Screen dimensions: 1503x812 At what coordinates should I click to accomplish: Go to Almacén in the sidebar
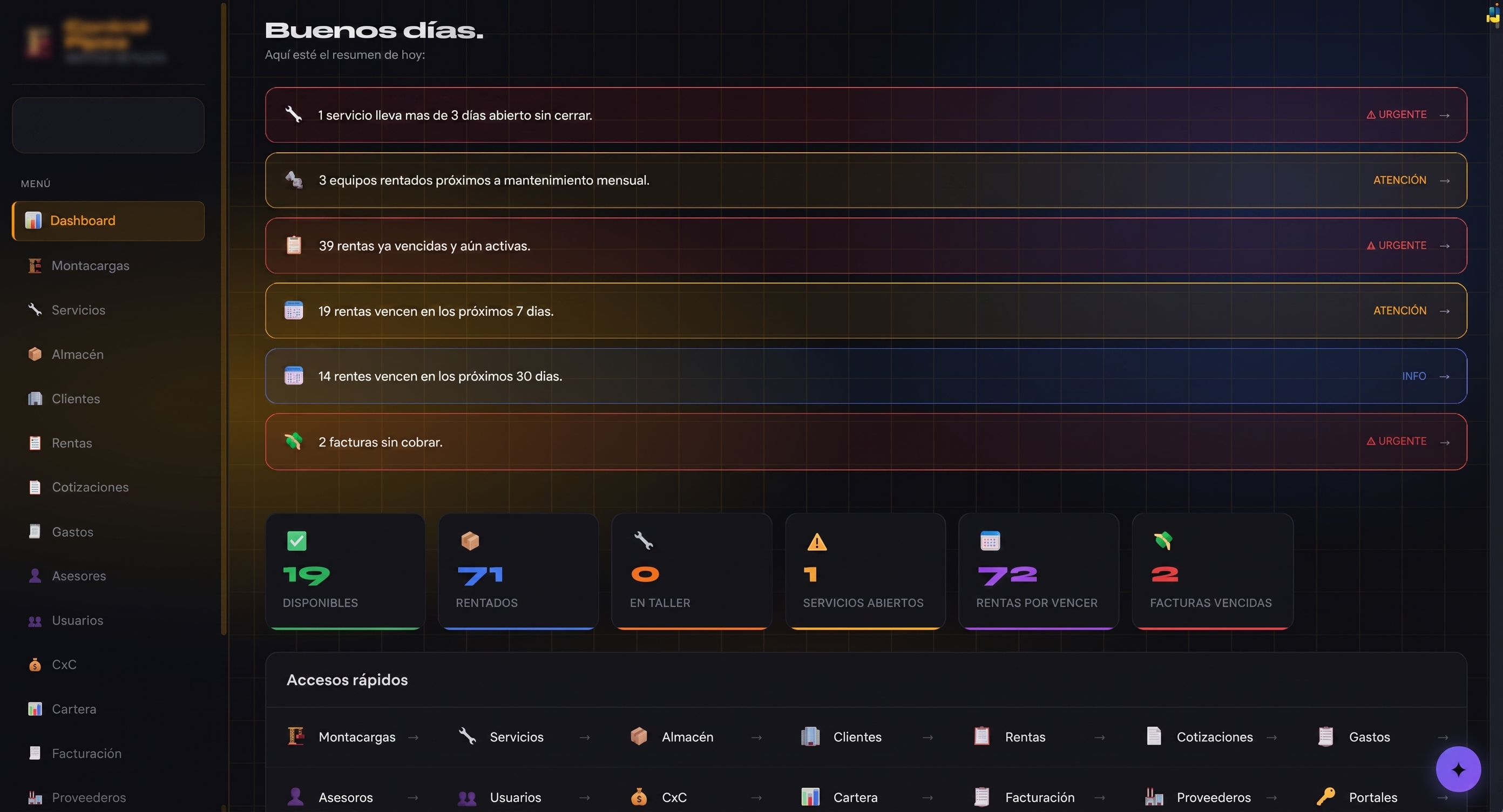pyautogui.click(x=108, y=354)
